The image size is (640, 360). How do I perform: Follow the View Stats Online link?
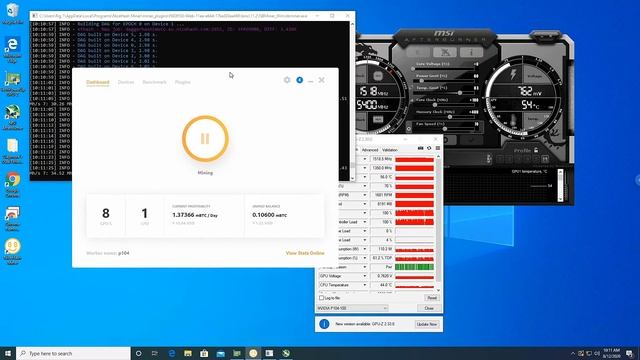[305, 253]
